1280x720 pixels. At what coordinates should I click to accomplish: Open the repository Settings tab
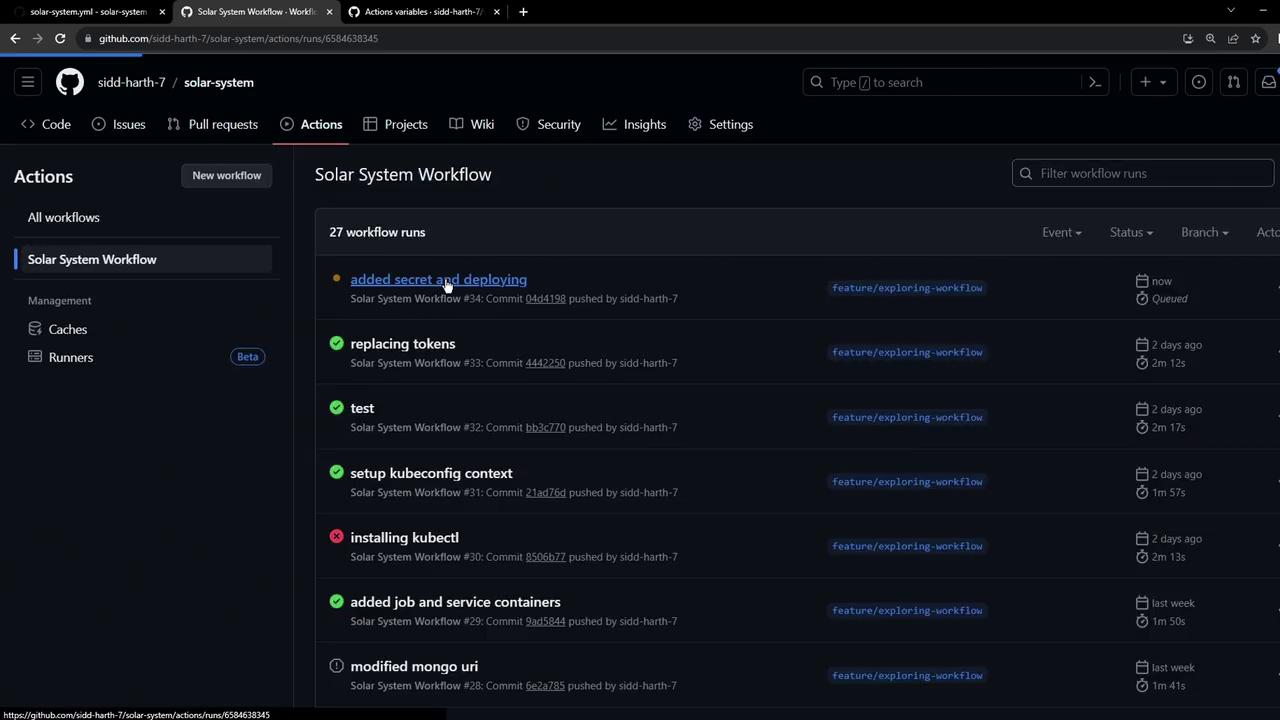pos(720,124)
